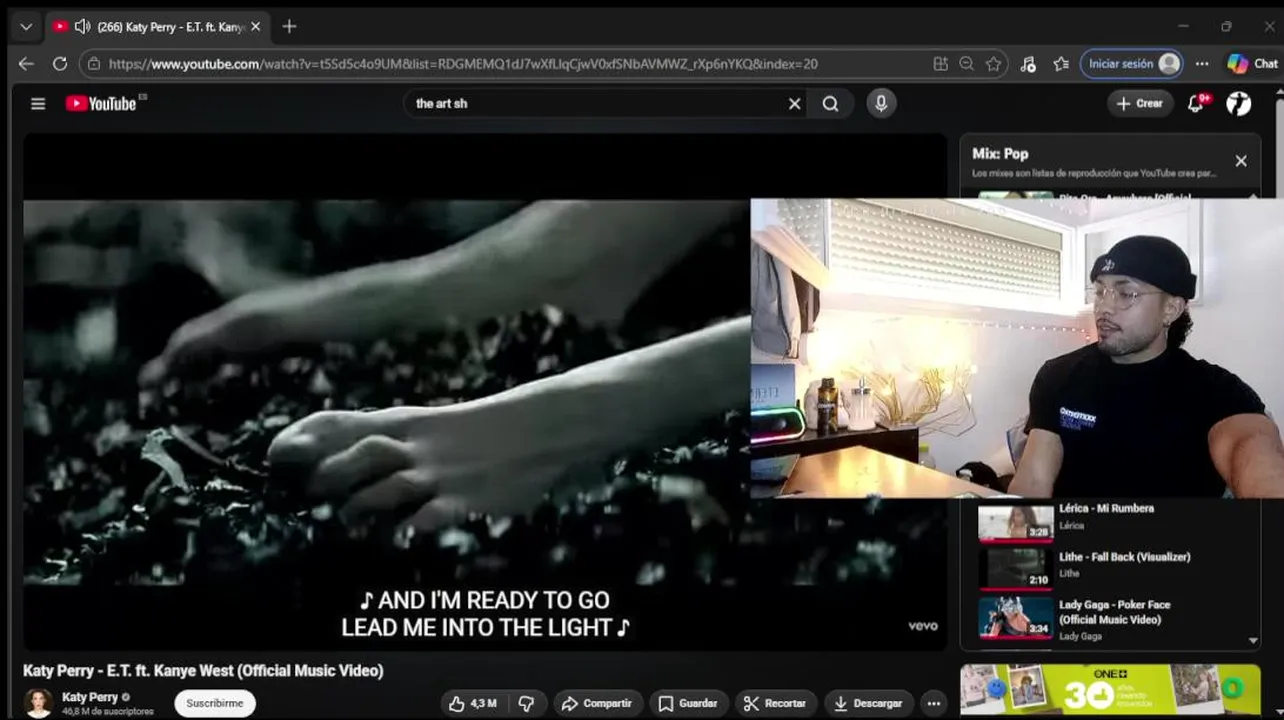Open the browser media control icon
1284x720 pixels.
click(x=1028, y=63)
